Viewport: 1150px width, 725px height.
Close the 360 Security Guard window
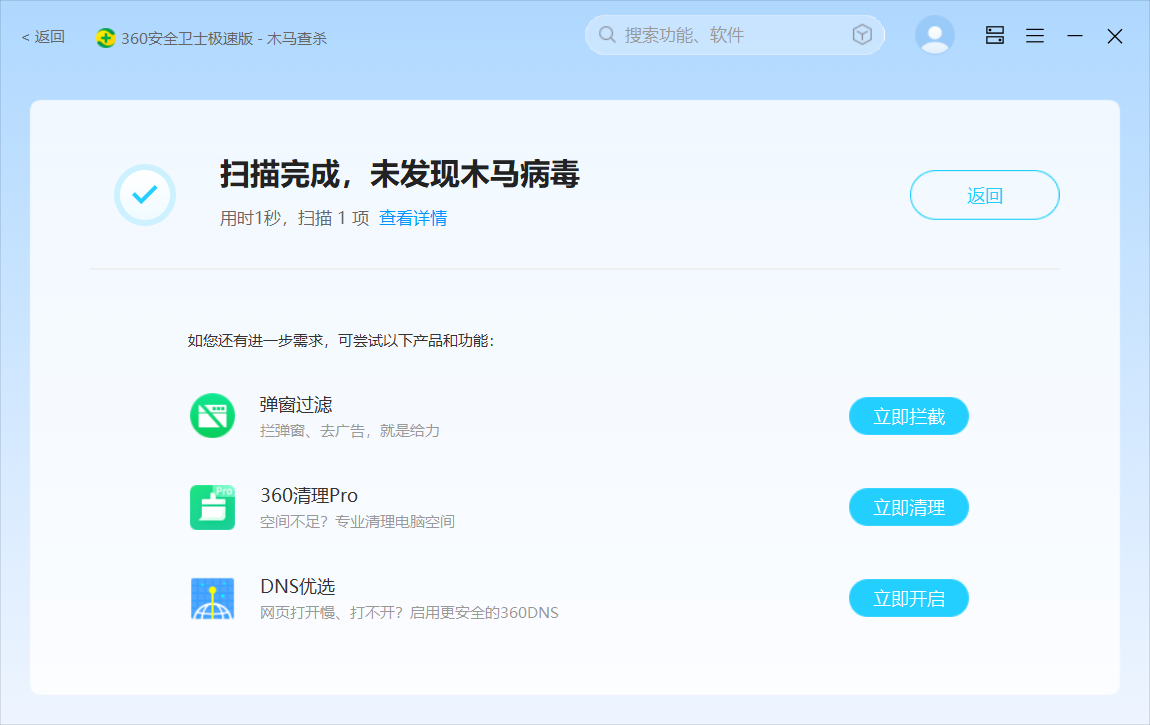pyautogui.click(x=1115, y=36)
